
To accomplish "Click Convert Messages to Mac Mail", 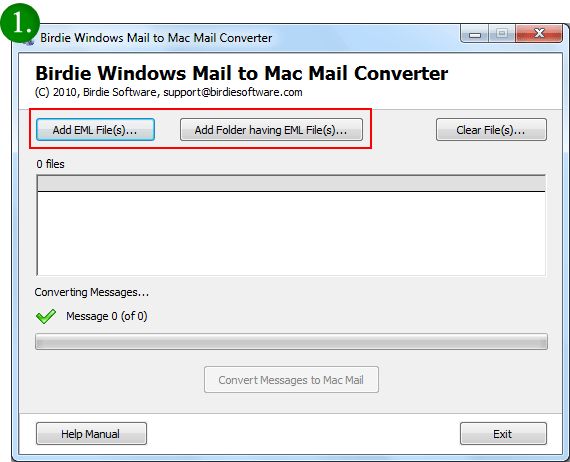I will pyautogui.click(x=291, y=379).
